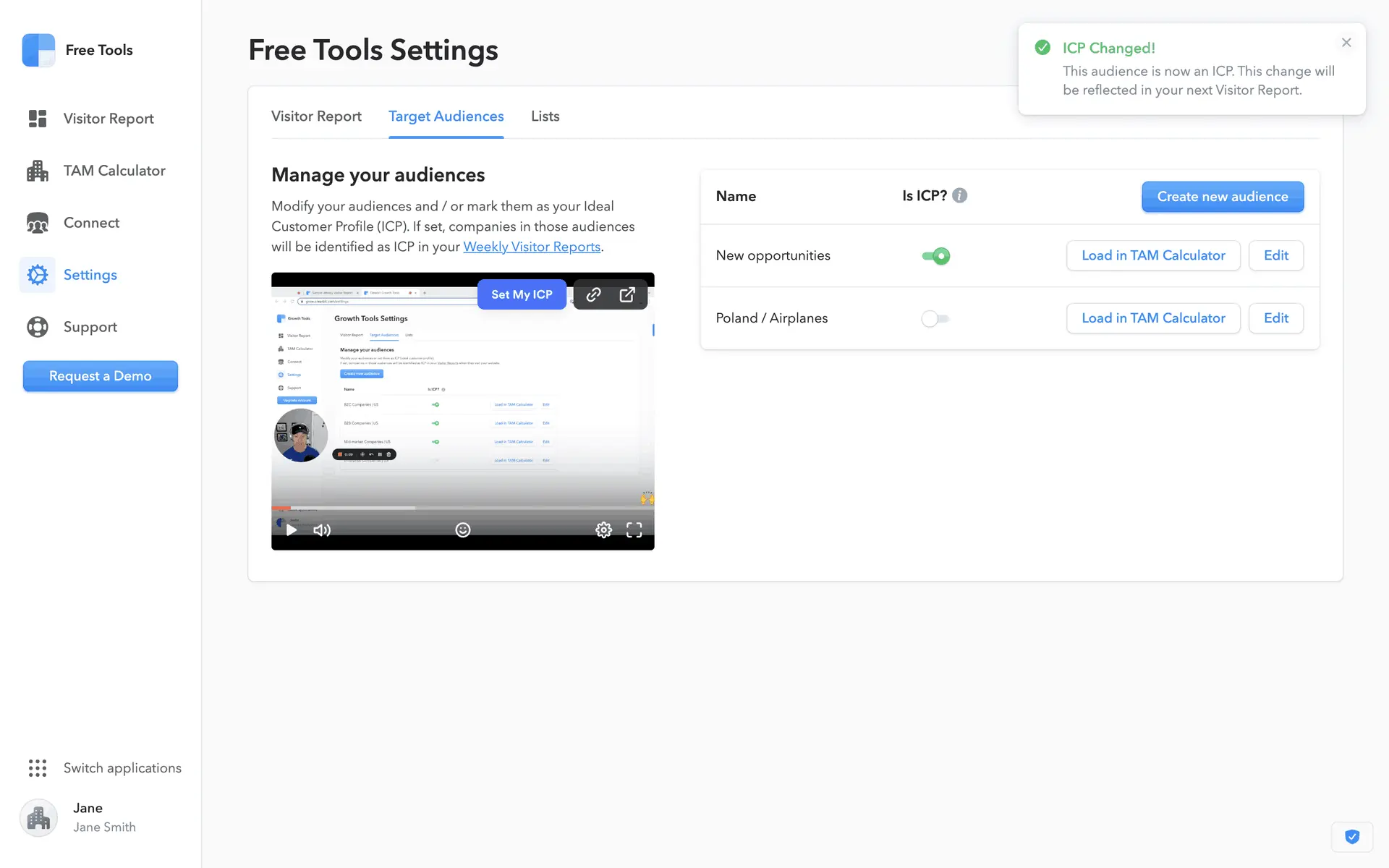Open TAM Calculator from sidebar icon
The image size is (1389, 868).
(38, 171)
